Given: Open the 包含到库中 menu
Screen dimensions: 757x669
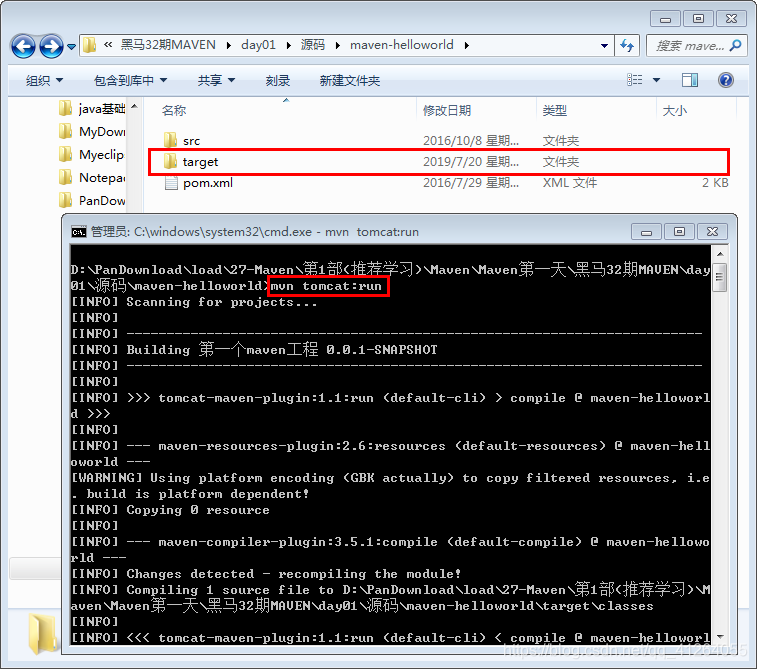Looking at the screenshot, I should point(130,80).
